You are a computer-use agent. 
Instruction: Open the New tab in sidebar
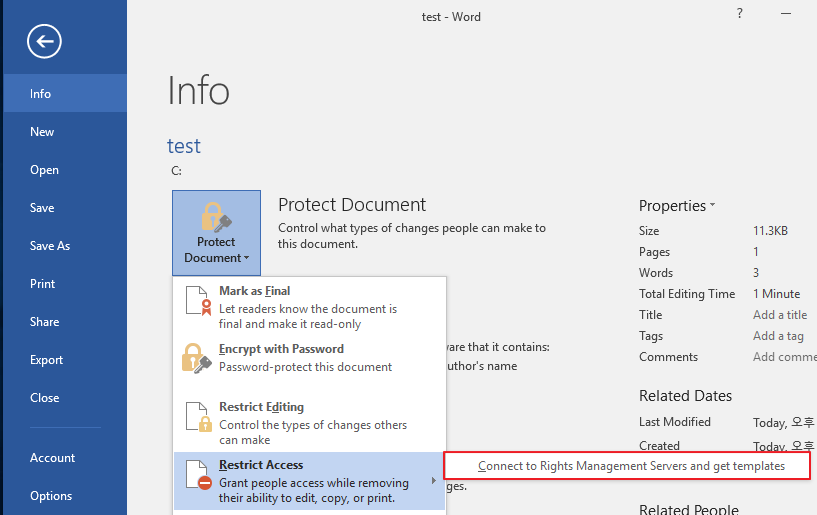pos(65,131)
